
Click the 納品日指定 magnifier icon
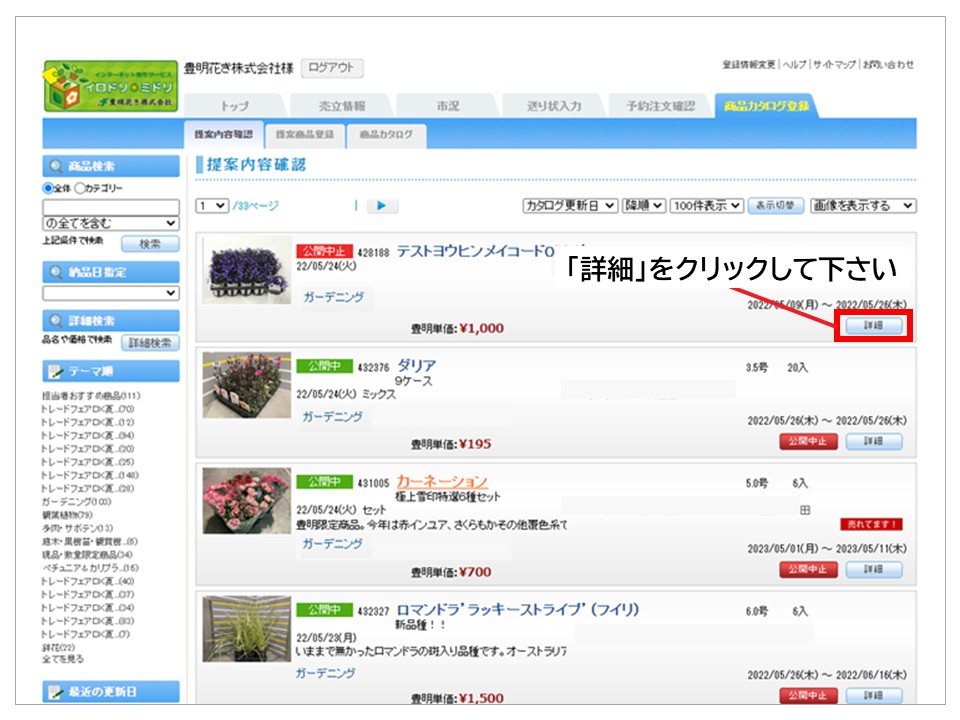(x=54, y=272)
